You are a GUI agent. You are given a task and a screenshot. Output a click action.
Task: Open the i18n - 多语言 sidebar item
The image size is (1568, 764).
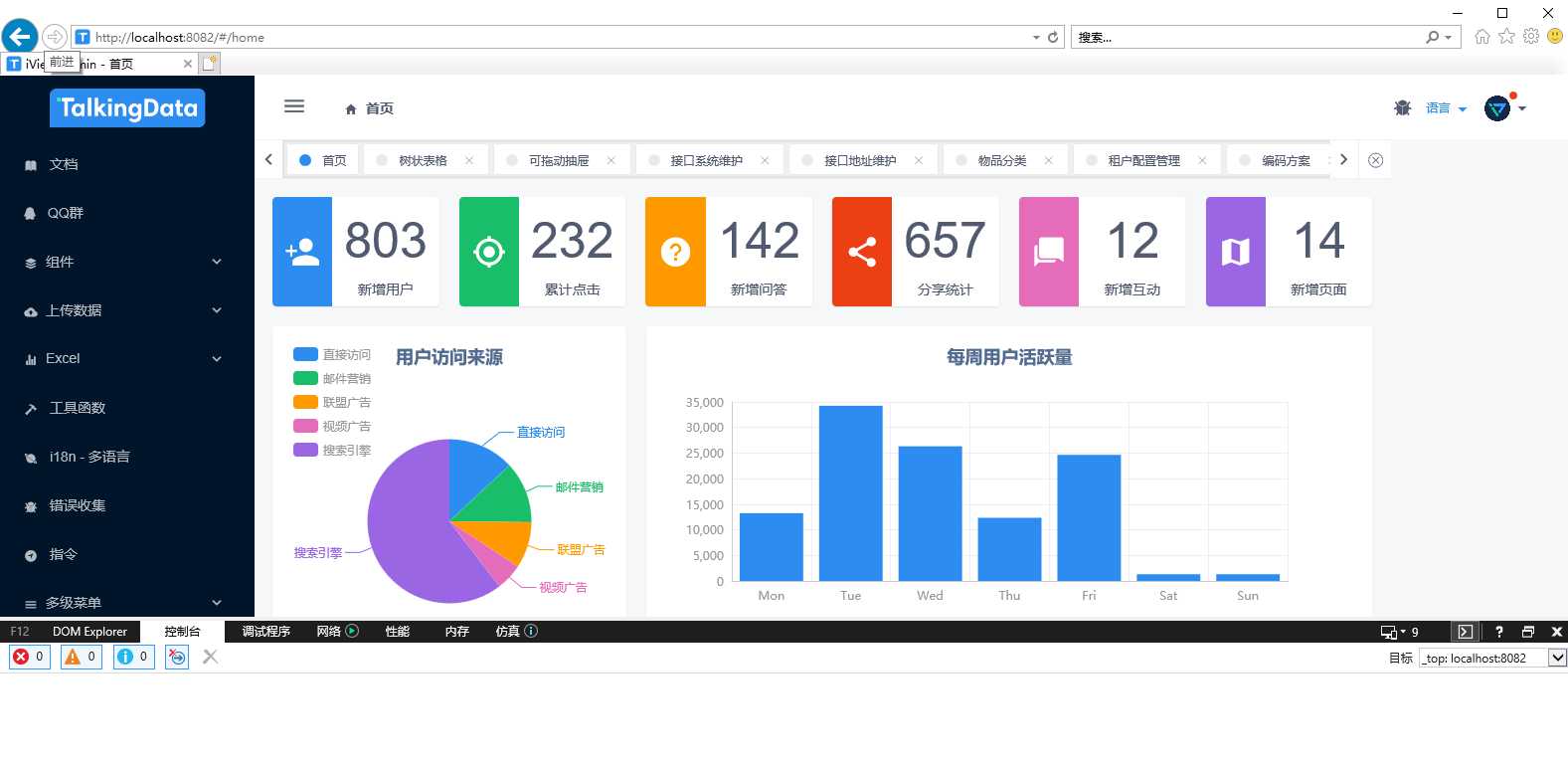pyautogui.click(x=127, y=457)
